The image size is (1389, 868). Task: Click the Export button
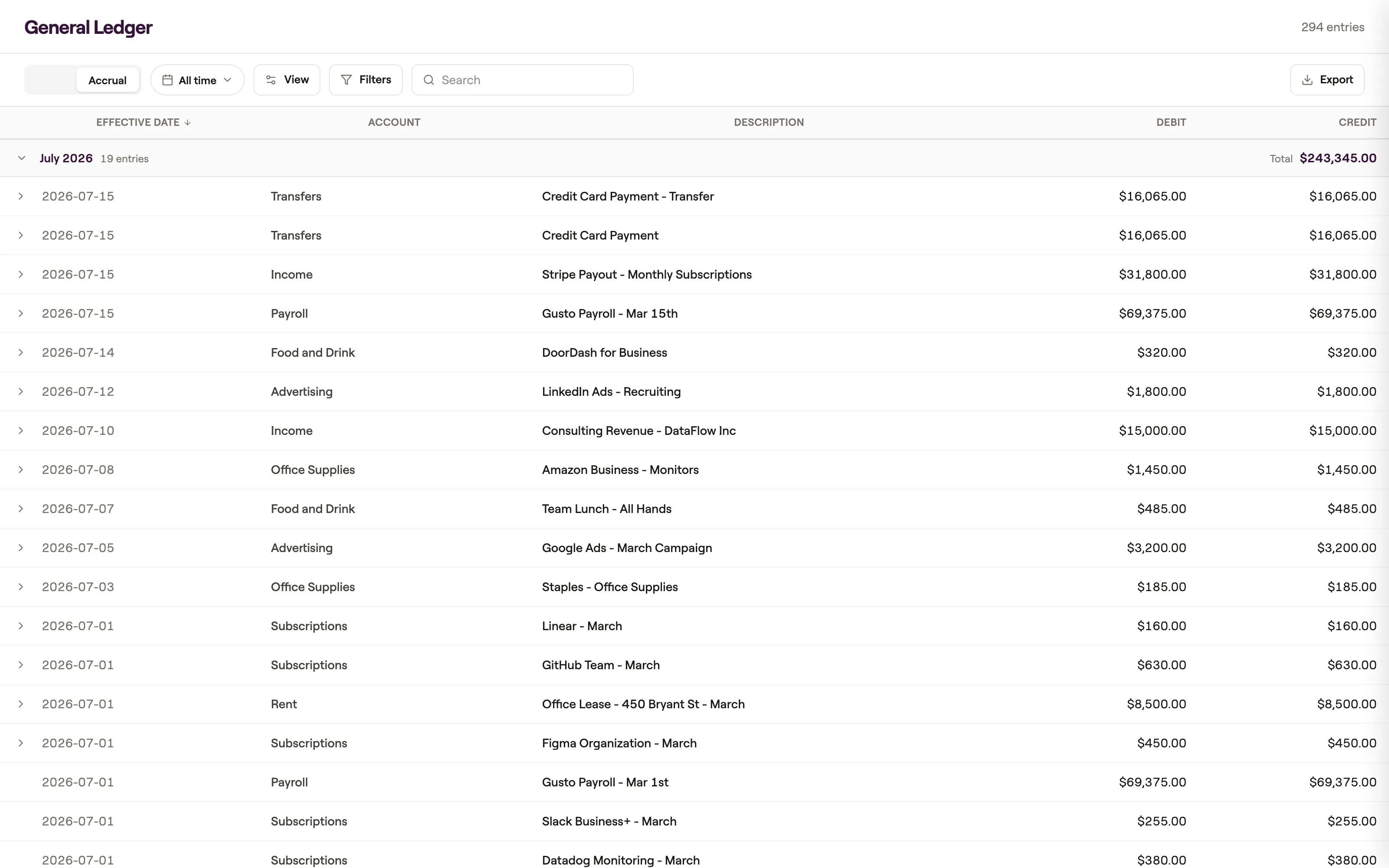pos(1327,80)
